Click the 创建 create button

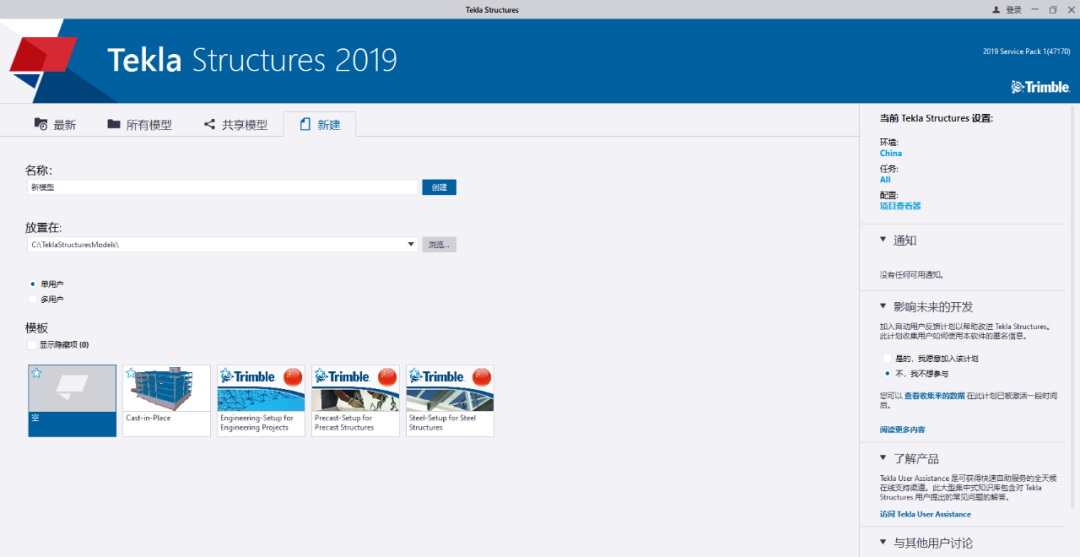tap(439, 187)
